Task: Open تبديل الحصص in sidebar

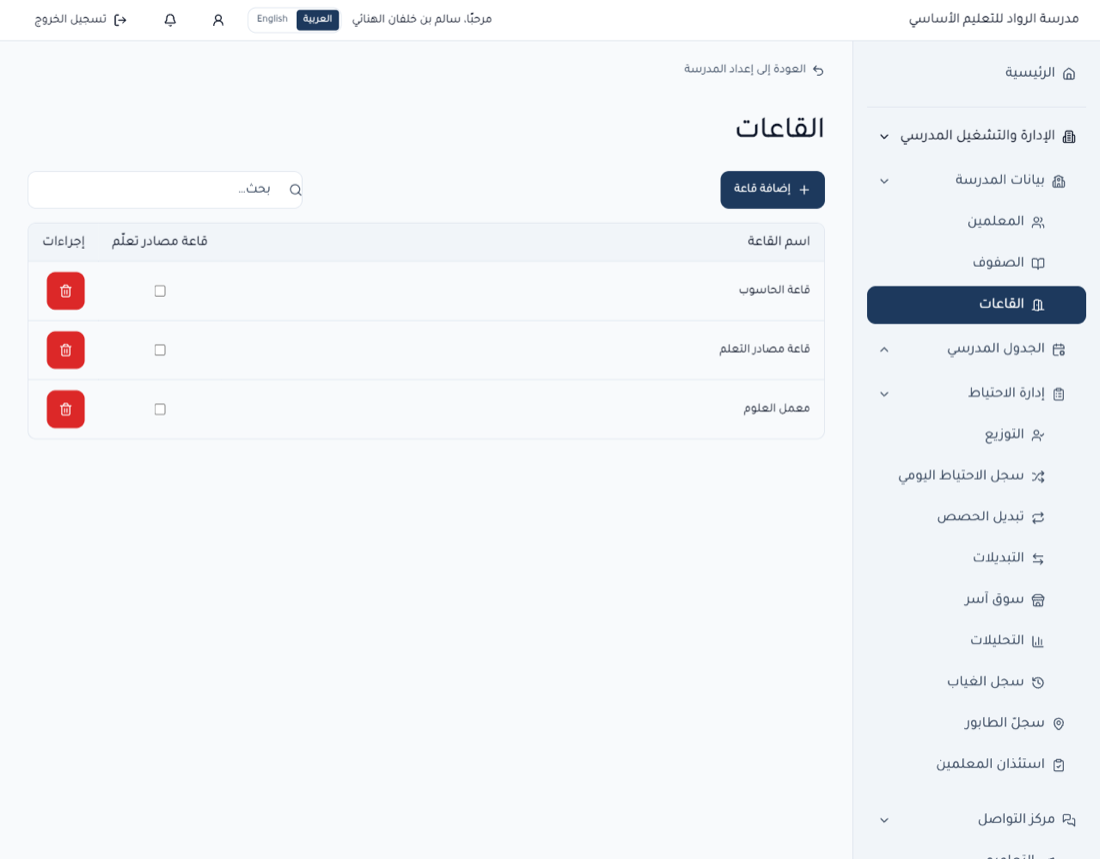Action: (977, 517)
